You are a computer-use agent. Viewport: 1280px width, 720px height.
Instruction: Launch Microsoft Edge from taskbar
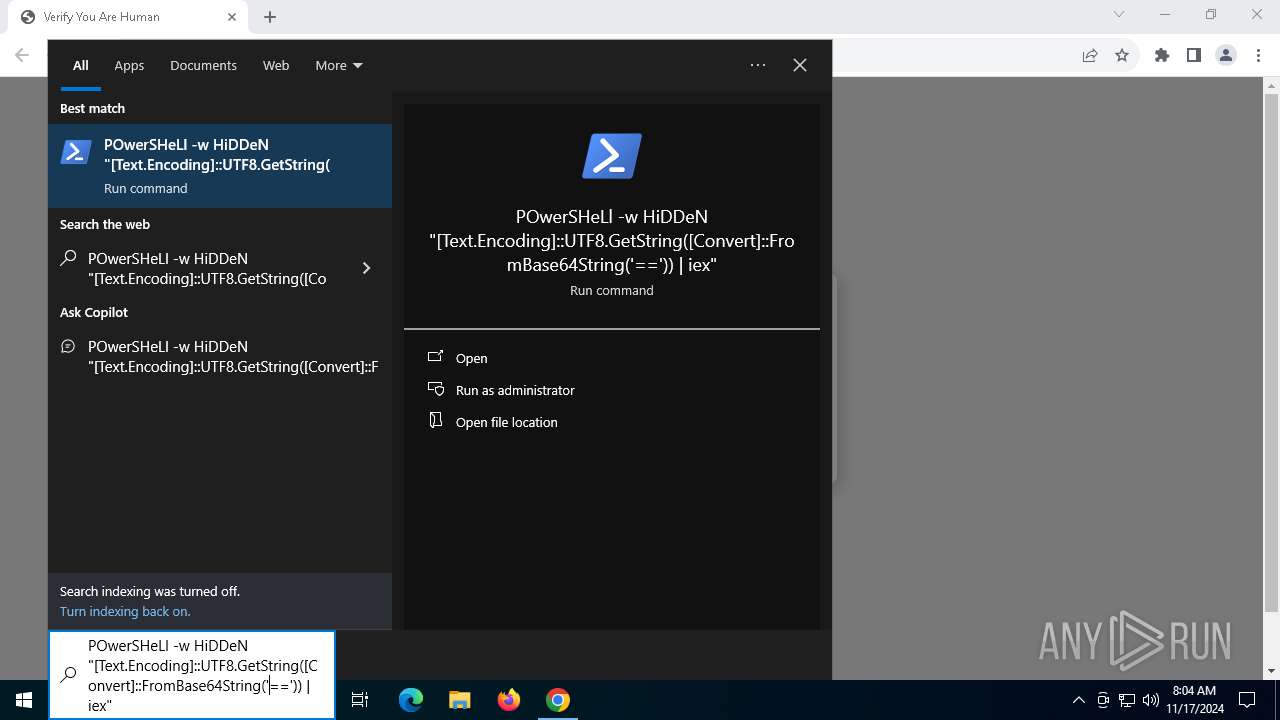pyautogui.click(x=411, y=700)
